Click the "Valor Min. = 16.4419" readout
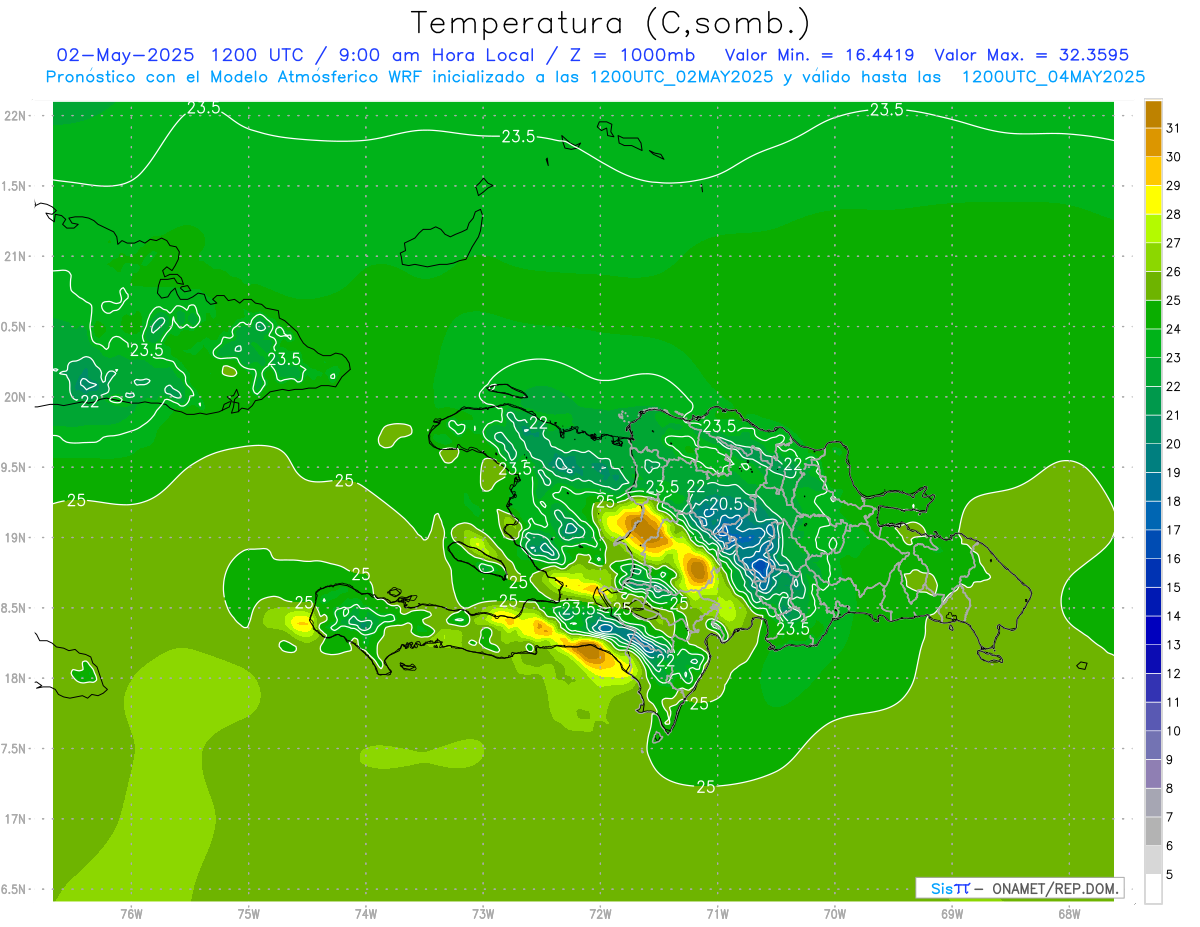 tap(821, 55)
